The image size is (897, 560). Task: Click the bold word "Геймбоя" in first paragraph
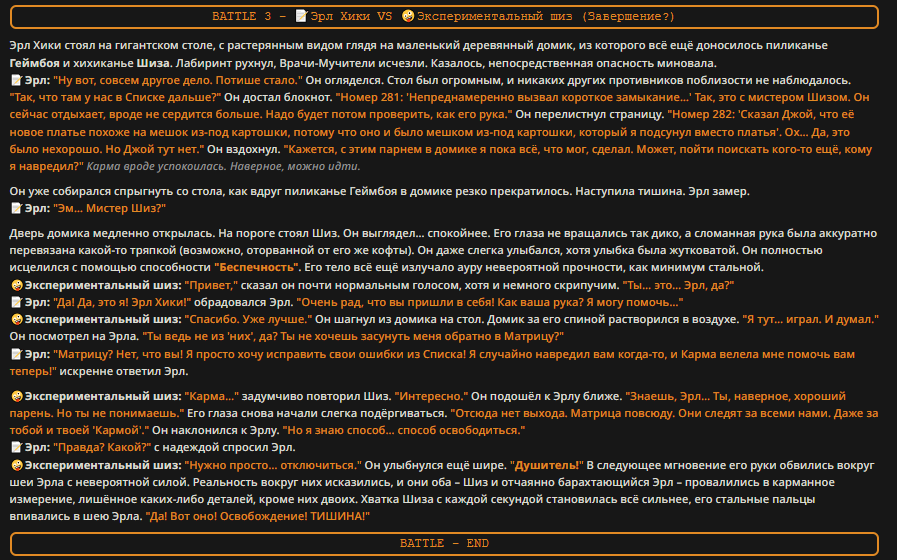34,63
